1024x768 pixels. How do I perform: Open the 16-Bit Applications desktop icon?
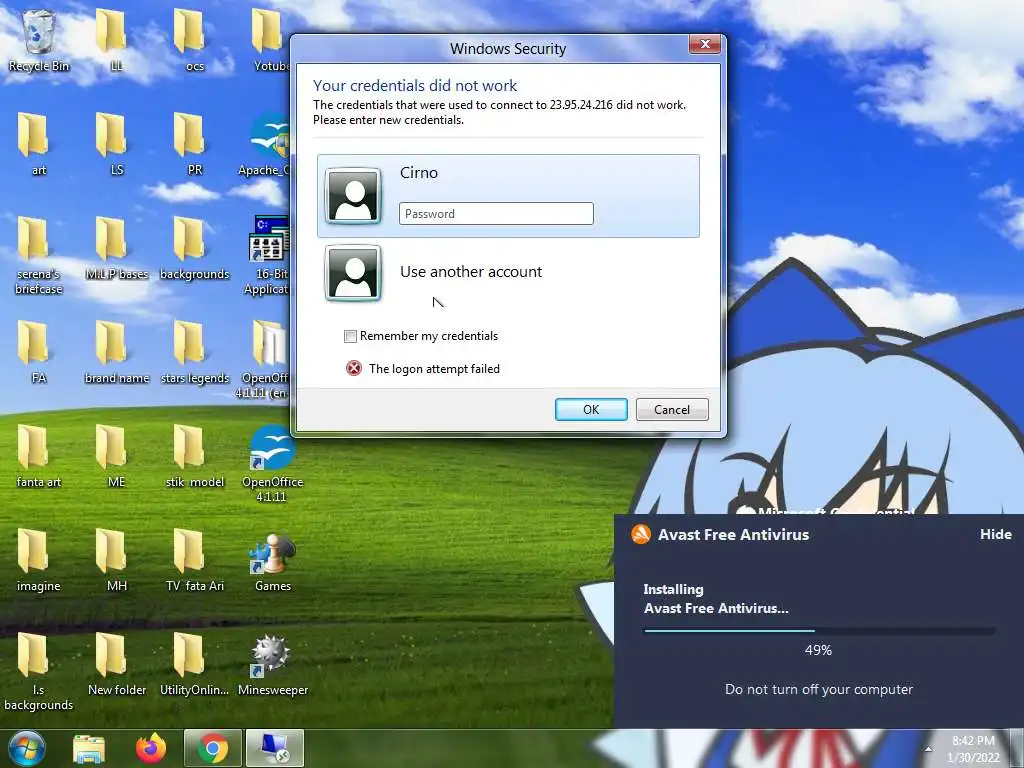click(x=268, y=255)
